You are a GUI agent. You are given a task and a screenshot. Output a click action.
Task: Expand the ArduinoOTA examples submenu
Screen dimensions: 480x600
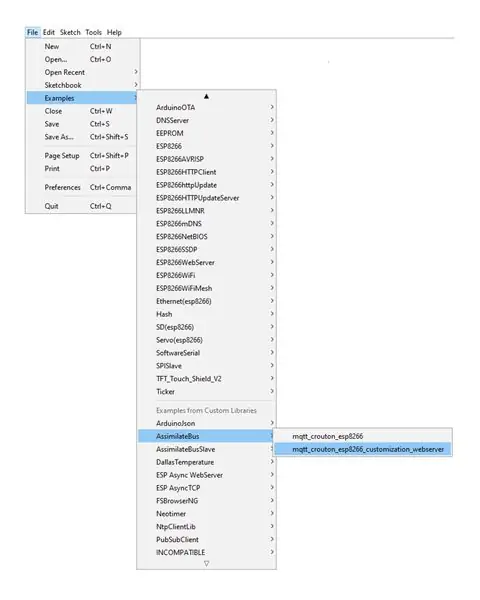click(206, 108)
